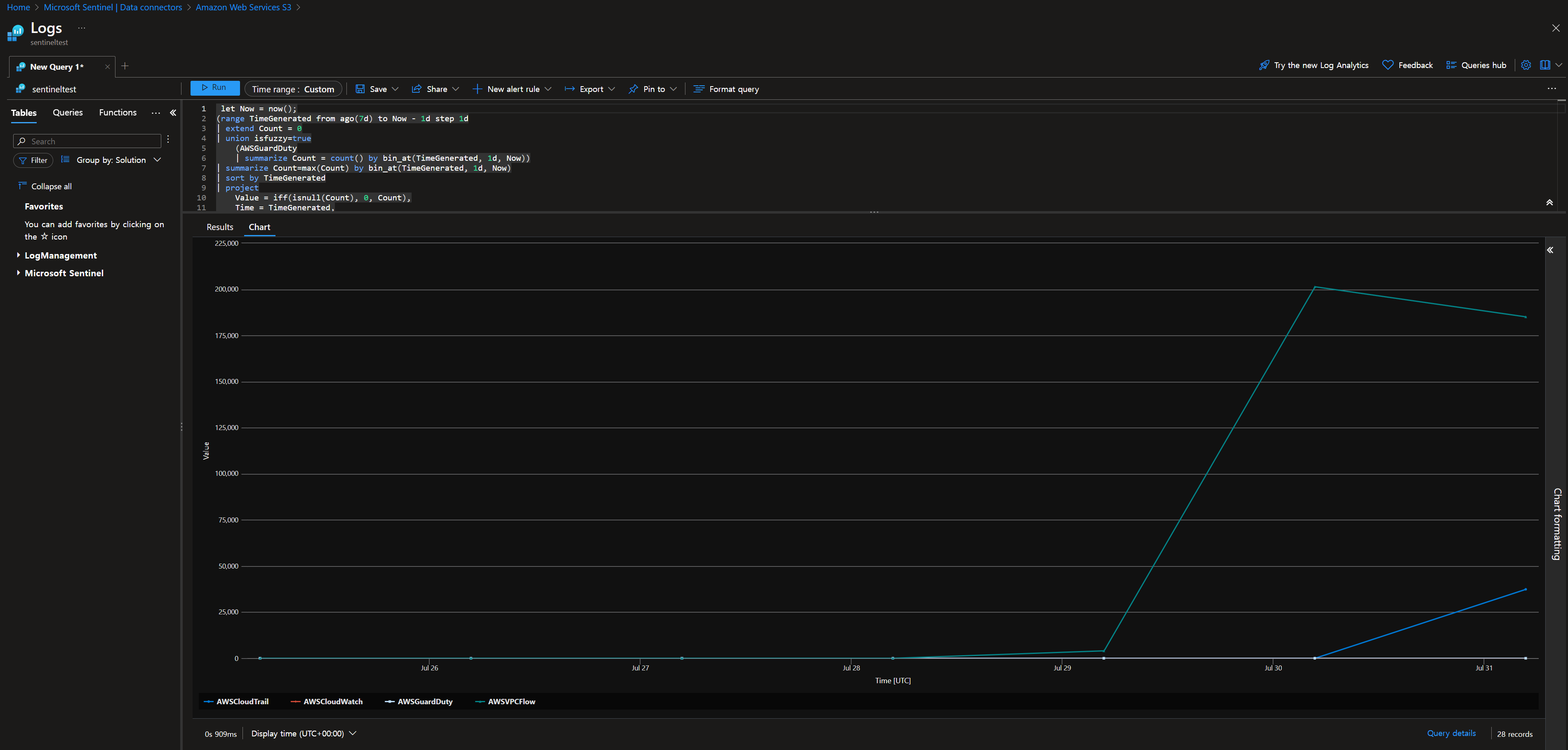
Task: Click the 28 records status text
Action: click(1514, 734)
